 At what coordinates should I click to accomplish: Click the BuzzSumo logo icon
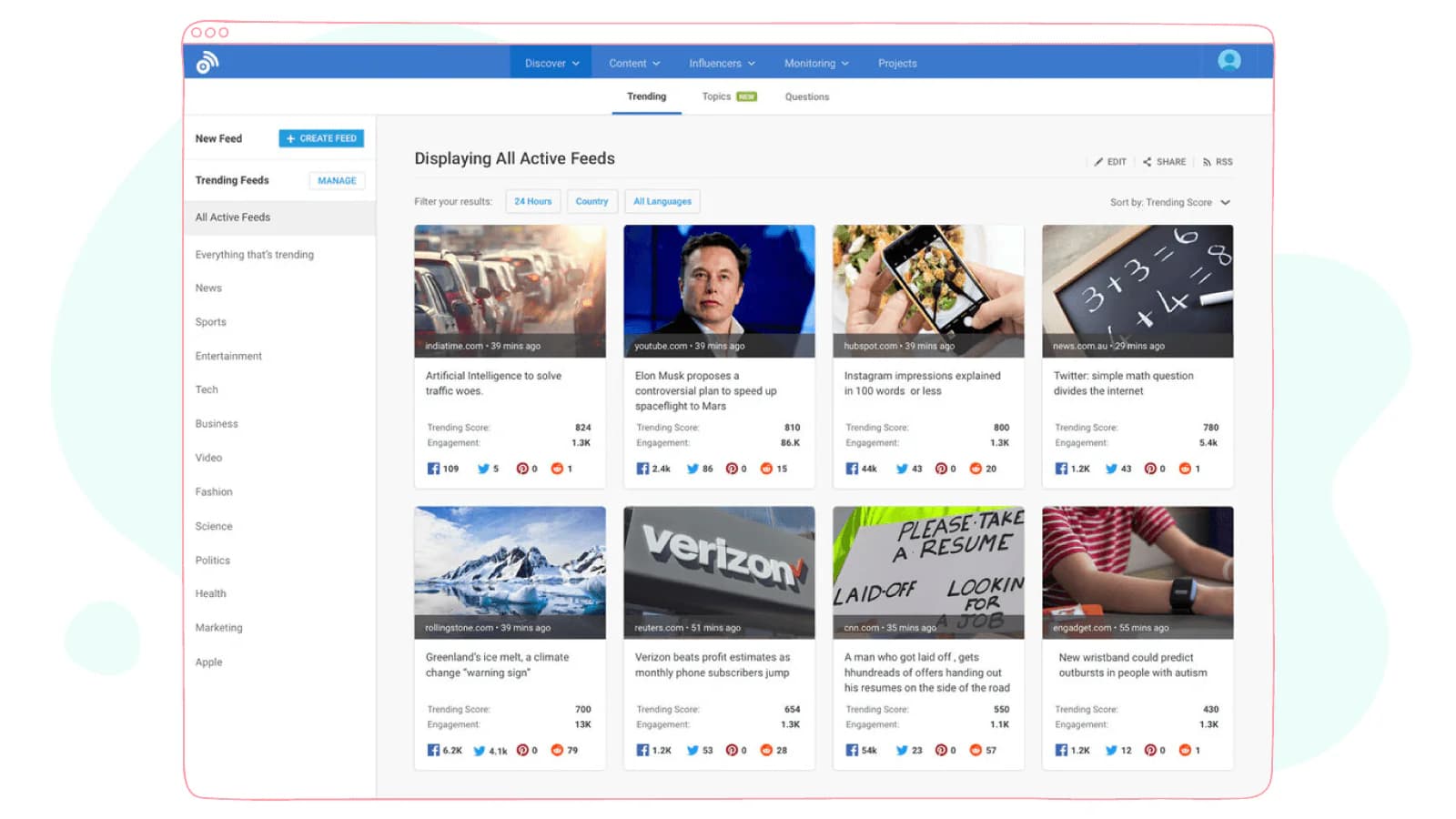click(x=207, y=63)
